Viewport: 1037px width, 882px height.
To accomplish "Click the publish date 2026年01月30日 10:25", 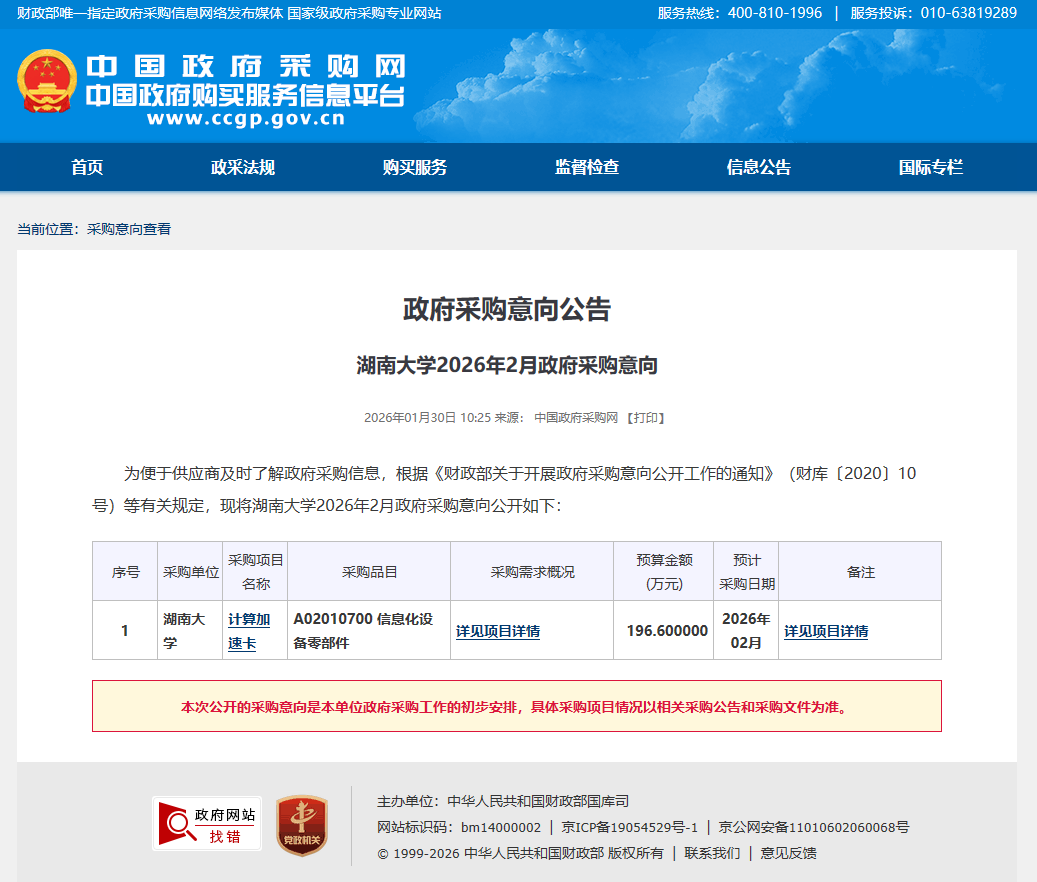I will click(427, 418).
